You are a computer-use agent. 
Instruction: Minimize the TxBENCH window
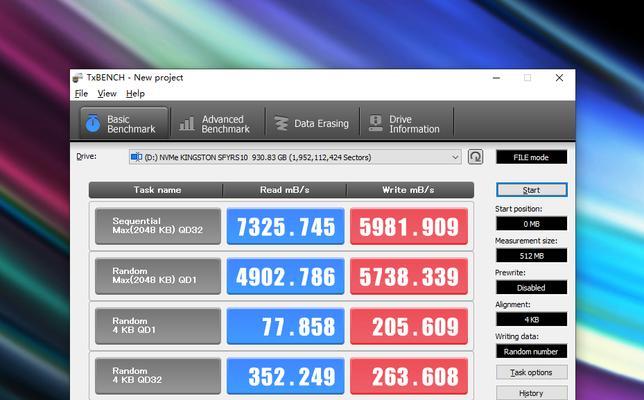(x=496, y=78)
